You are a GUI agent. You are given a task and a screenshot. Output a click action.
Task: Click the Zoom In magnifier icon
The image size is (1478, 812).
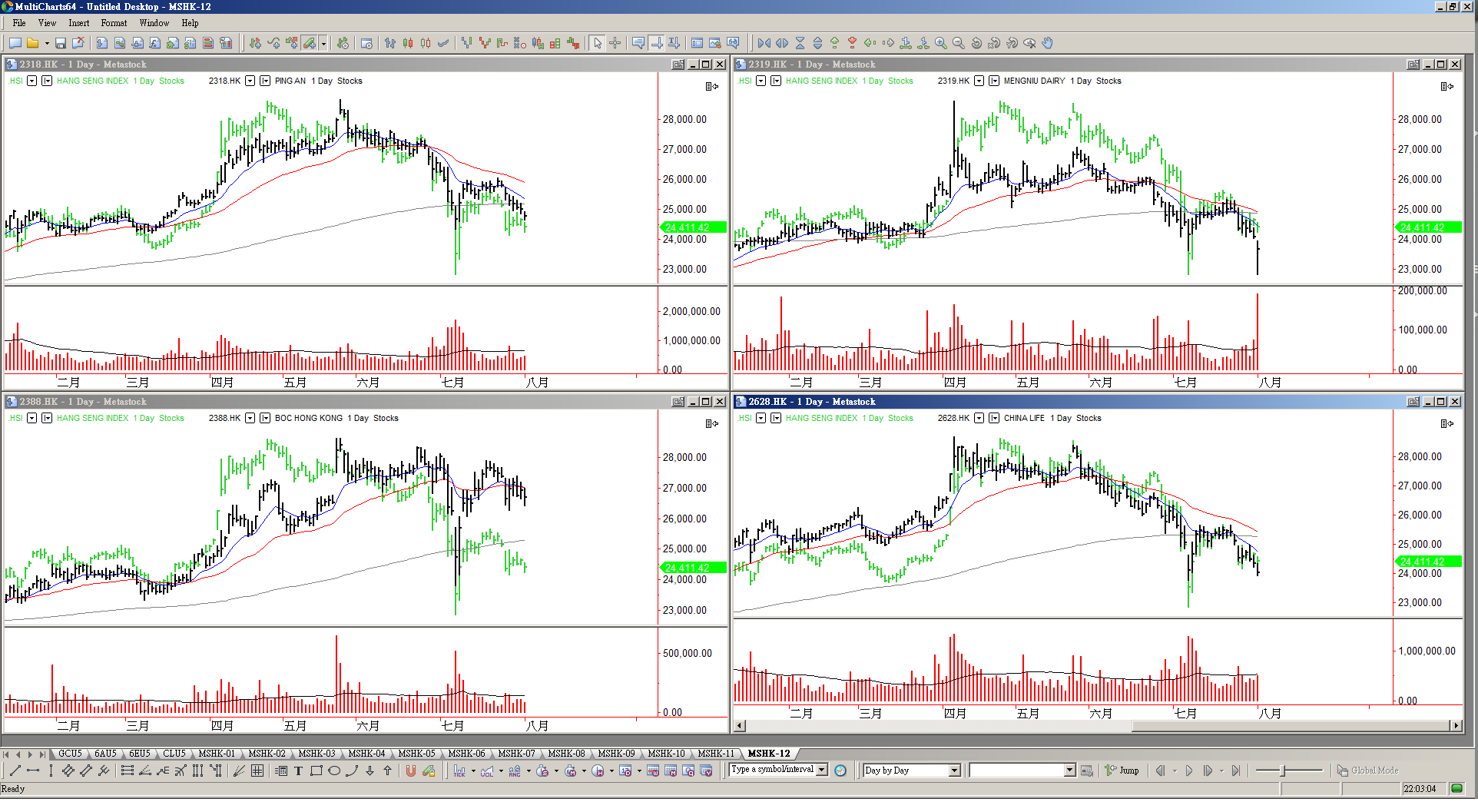[940, 44]
